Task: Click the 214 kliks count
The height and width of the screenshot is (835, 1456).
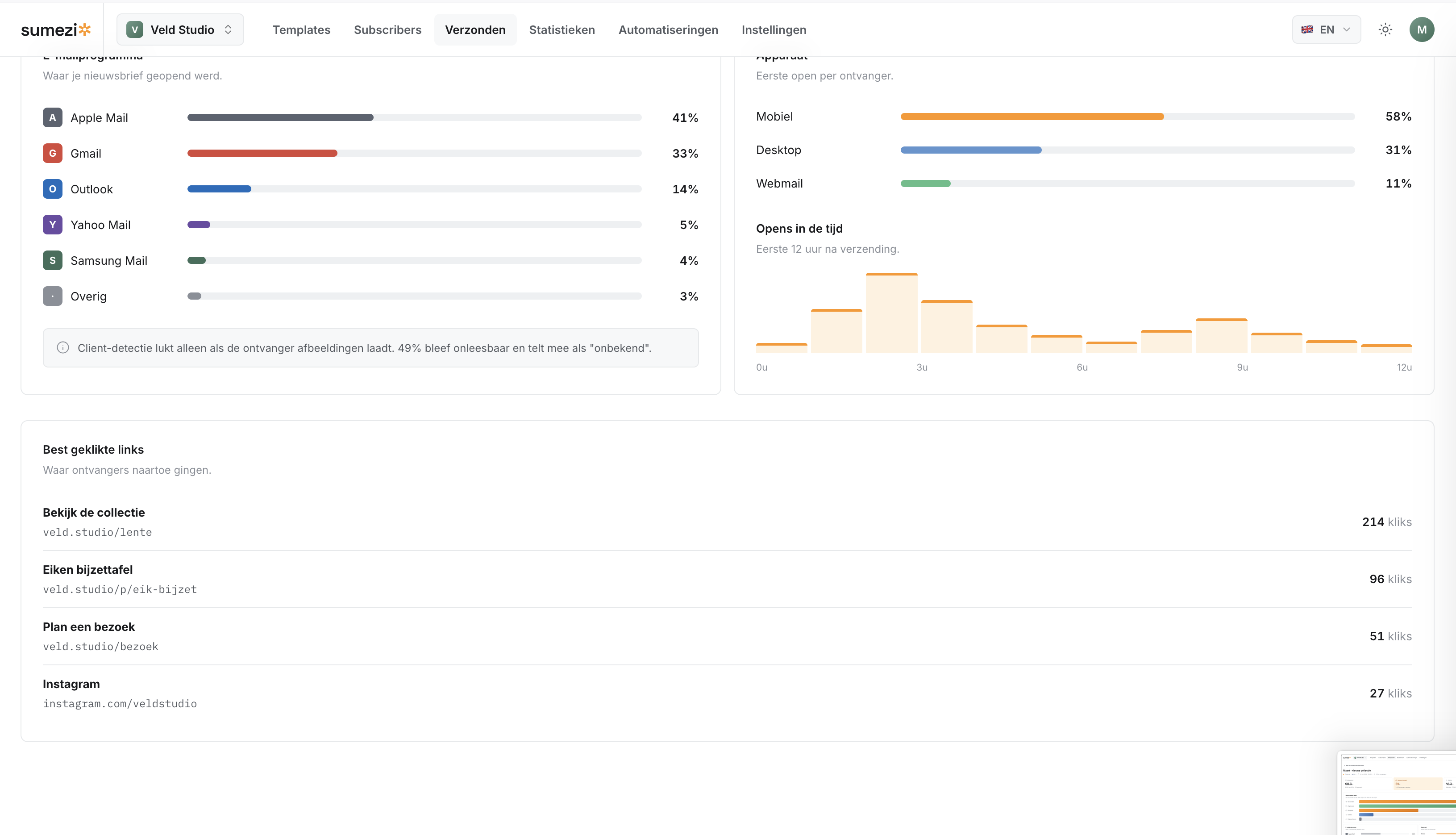Action: pos(1387,522)
